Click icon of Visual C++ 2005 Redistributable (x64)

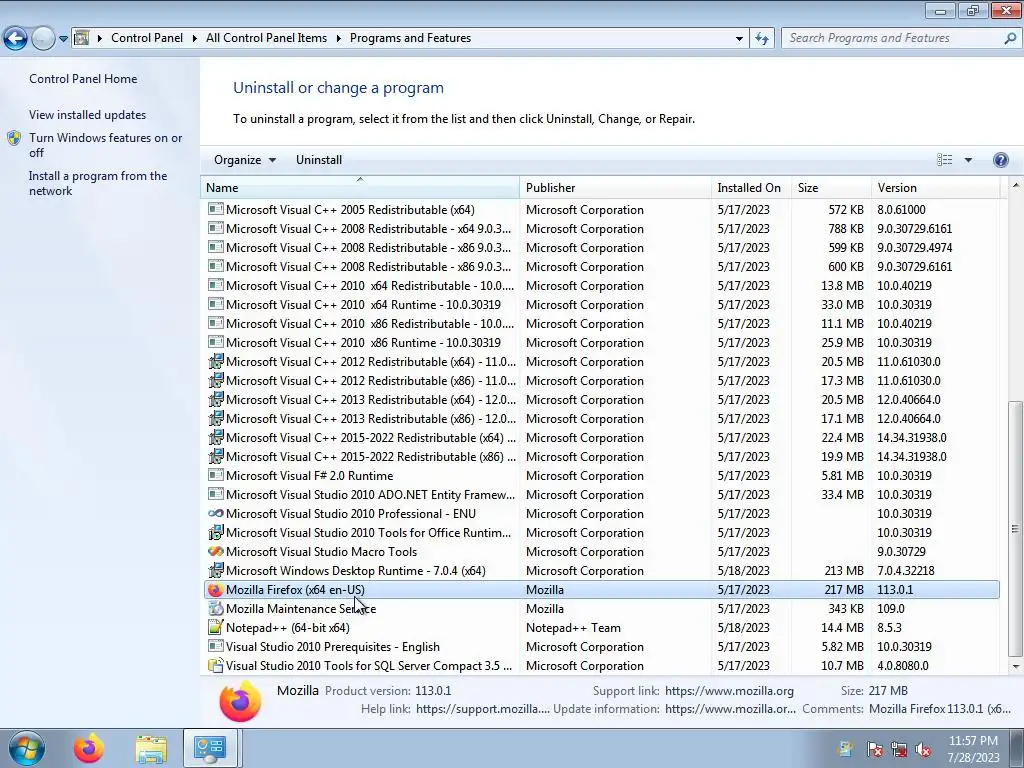216,209
